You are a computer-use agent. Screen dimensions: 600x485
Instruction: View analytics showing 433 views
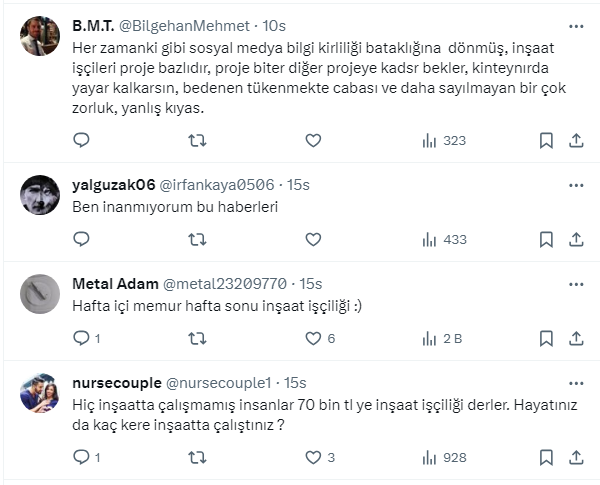[x=444, y=239]
